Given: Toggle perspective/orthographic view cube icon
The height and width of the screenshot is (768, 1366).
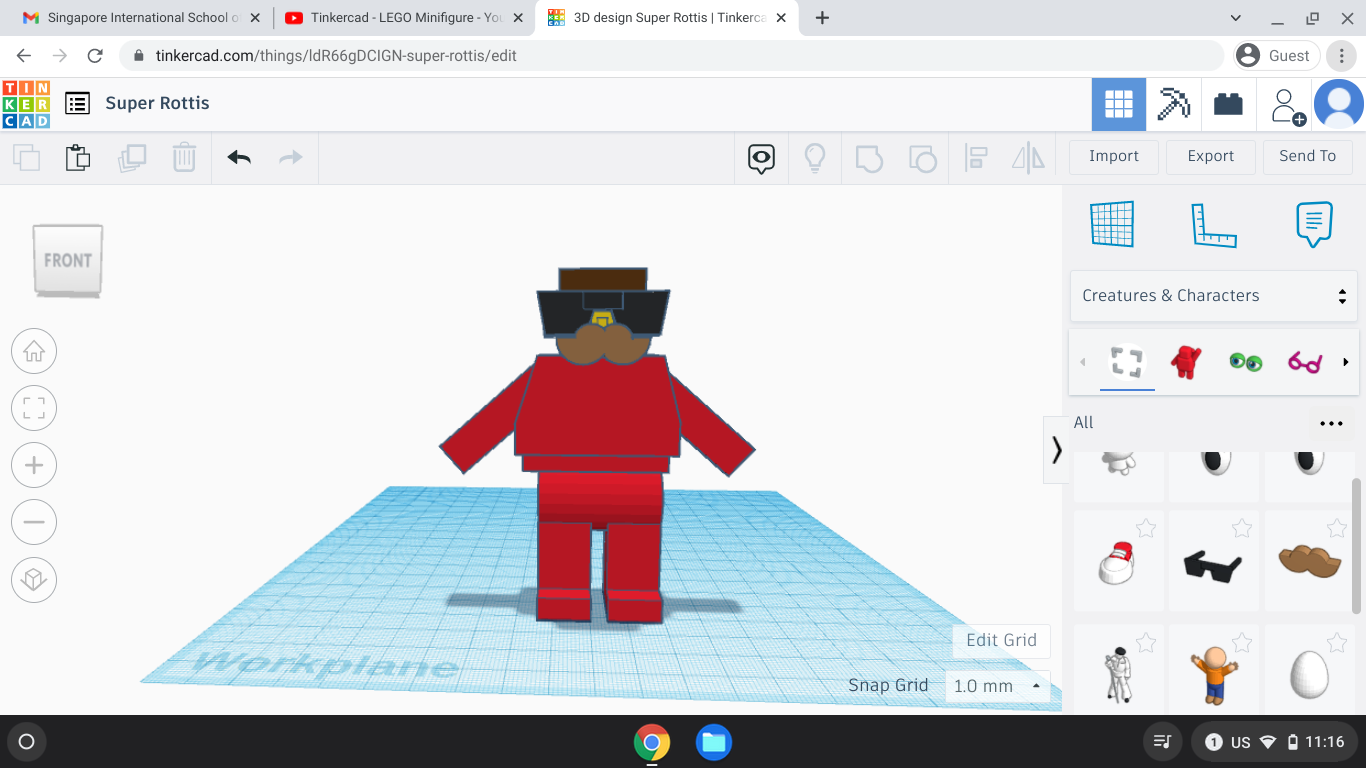Looking at the screenshot, I should point(34,580).
